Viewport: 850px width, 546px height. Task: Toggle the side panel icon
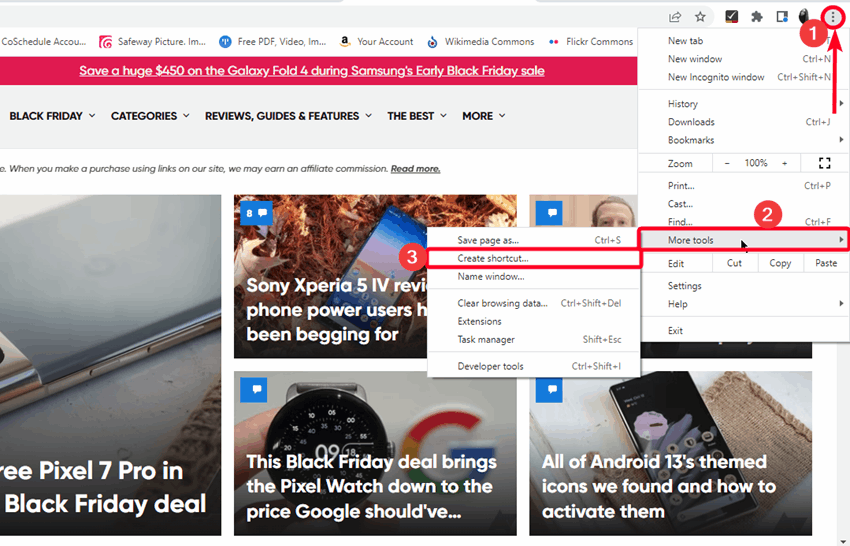coord(782,17)
